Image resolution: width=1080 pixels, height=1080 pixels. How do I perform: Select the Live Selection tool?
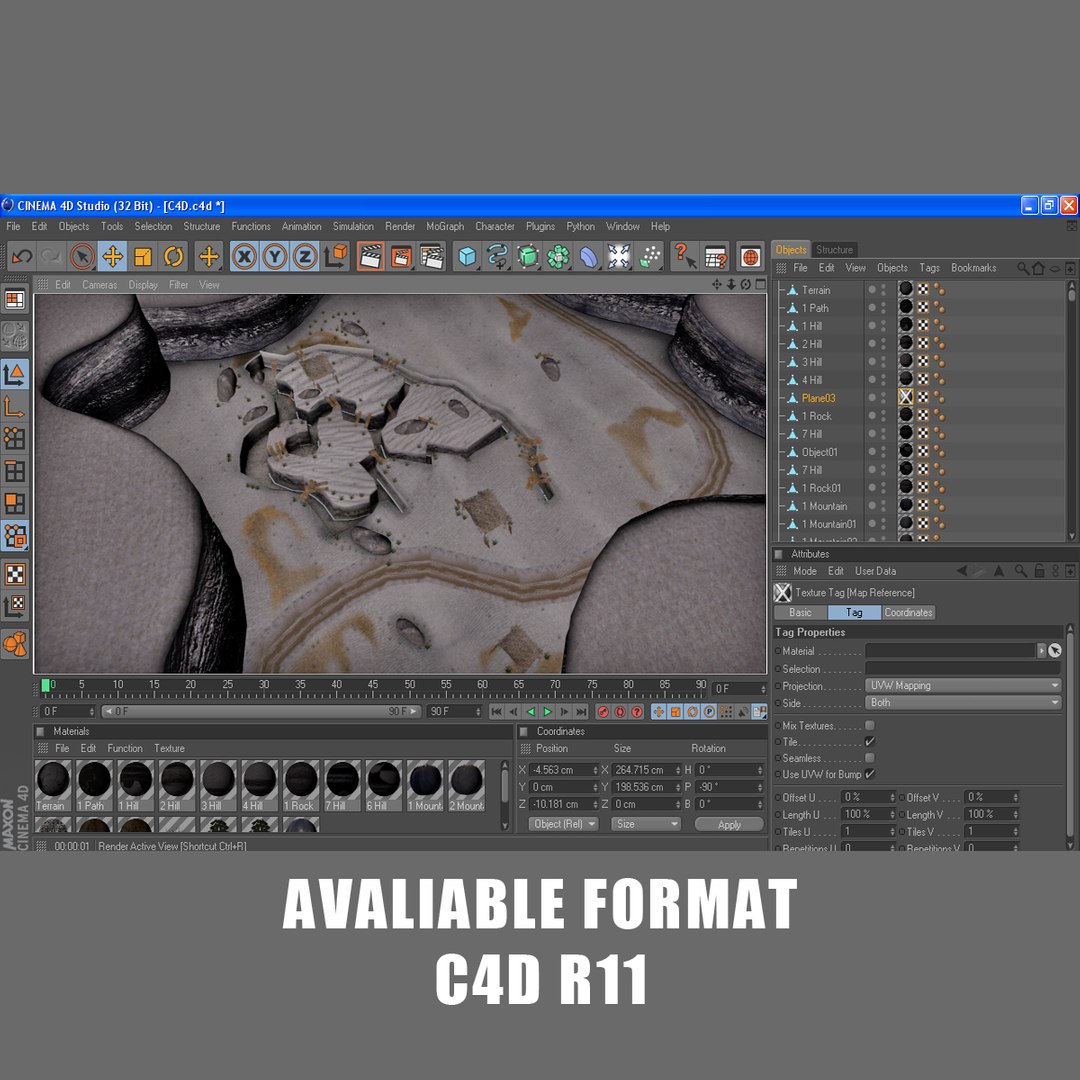(82, 257)
